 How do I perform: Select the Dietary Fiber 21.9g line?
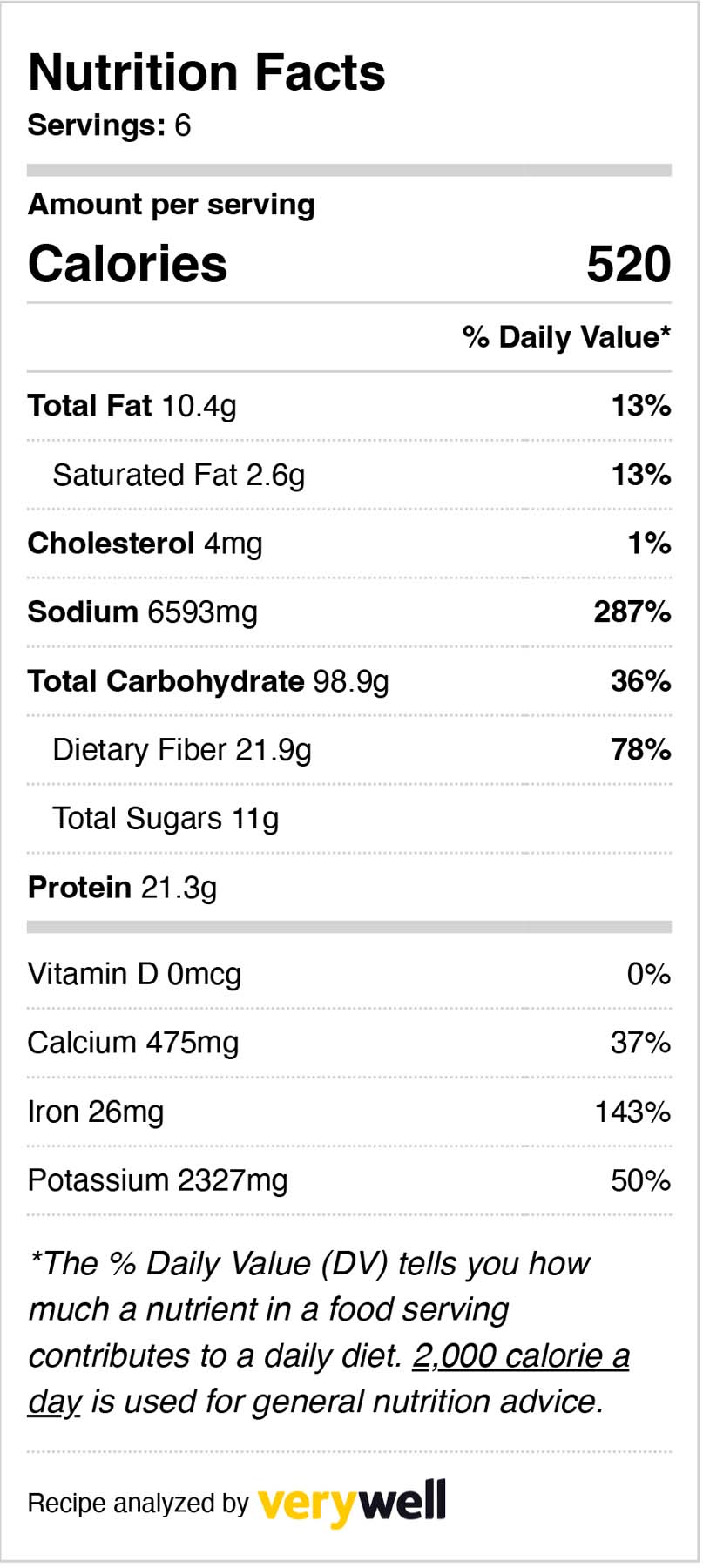[181, 750]
